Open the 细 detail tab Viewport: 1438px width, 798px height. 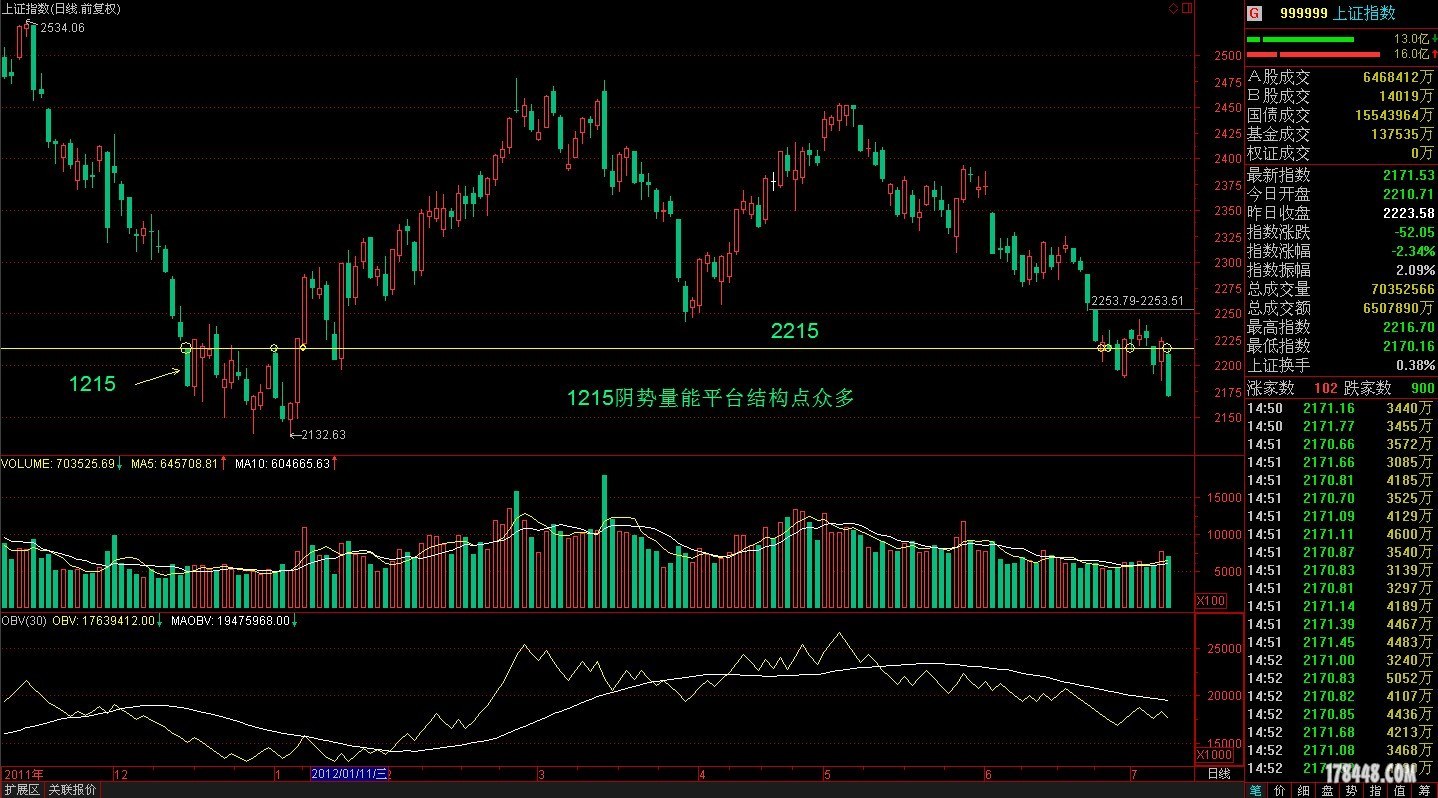pos(1304,790)
